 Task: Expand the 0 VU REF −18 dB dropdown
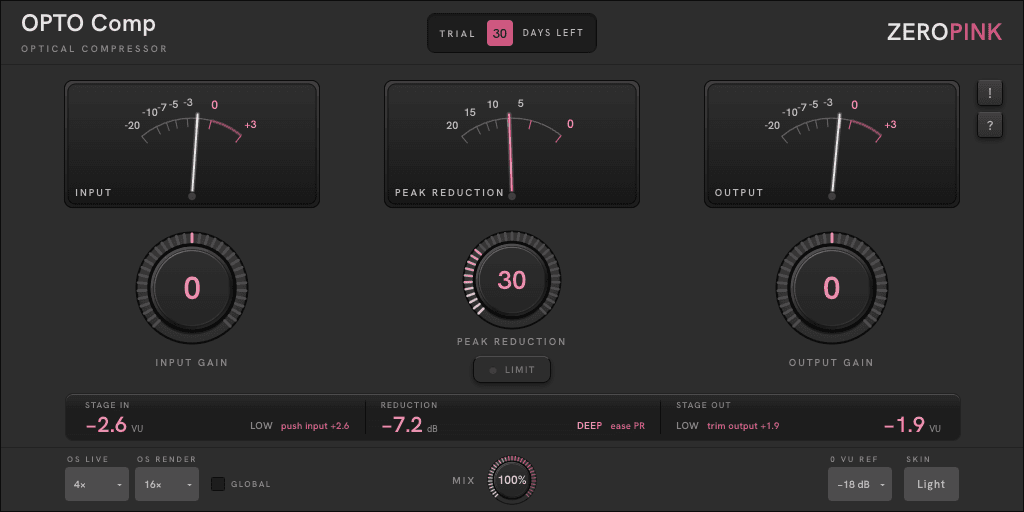click(859, 484)
